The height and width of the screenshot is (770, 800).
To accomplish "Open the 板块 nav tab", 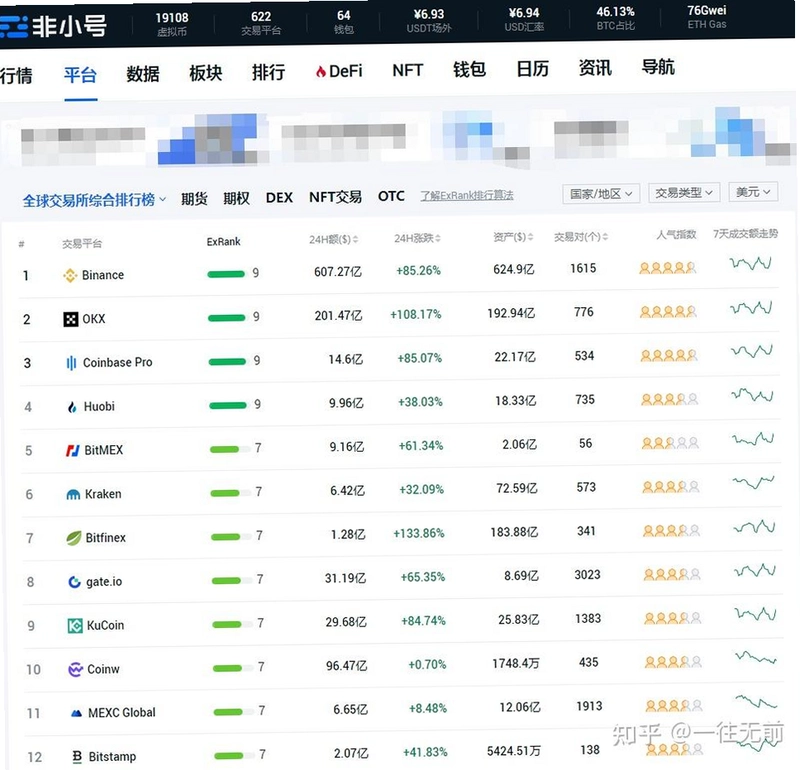I will click(x=206, y=73).
